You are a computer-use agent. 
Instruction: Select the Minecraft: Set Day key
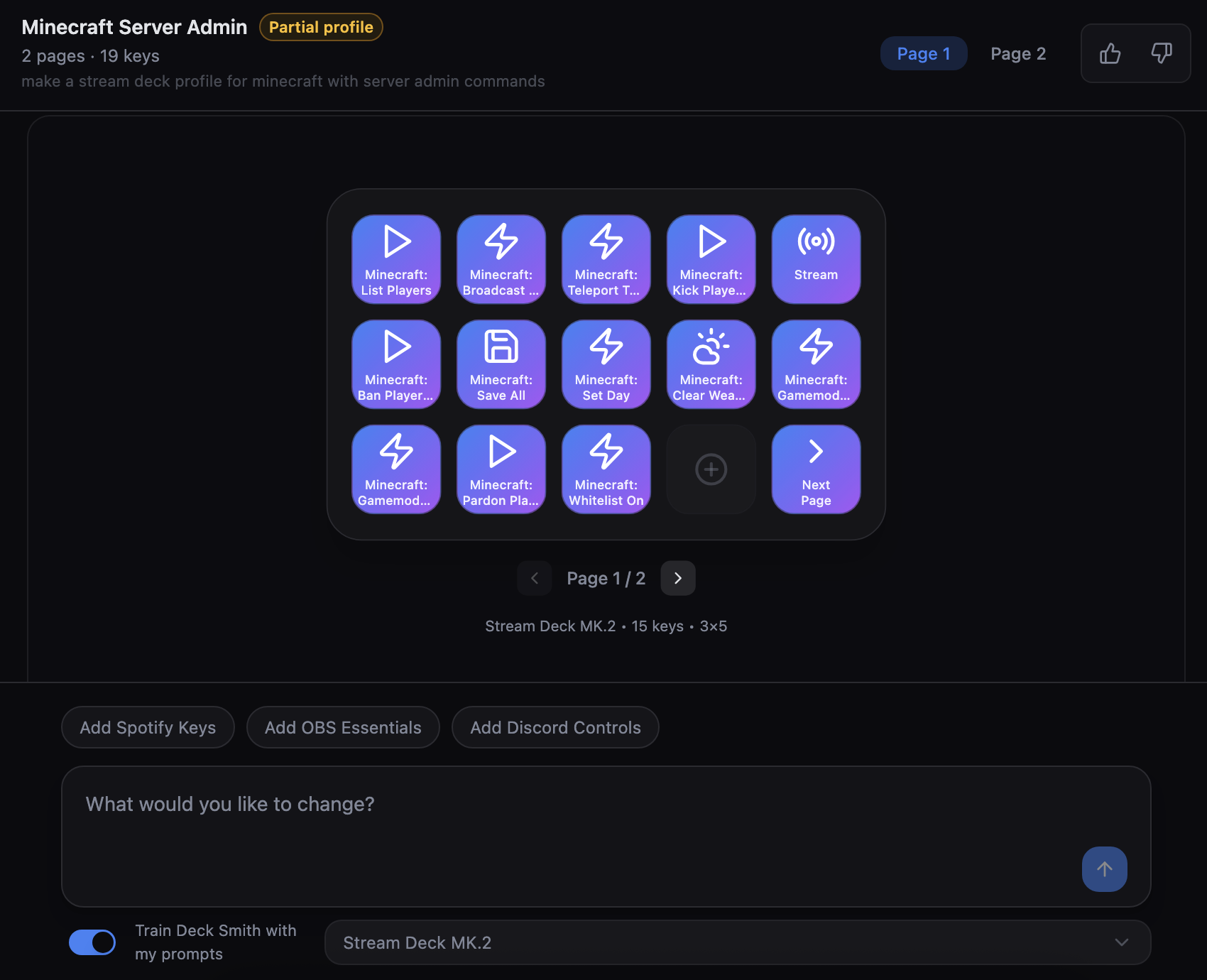606,364
